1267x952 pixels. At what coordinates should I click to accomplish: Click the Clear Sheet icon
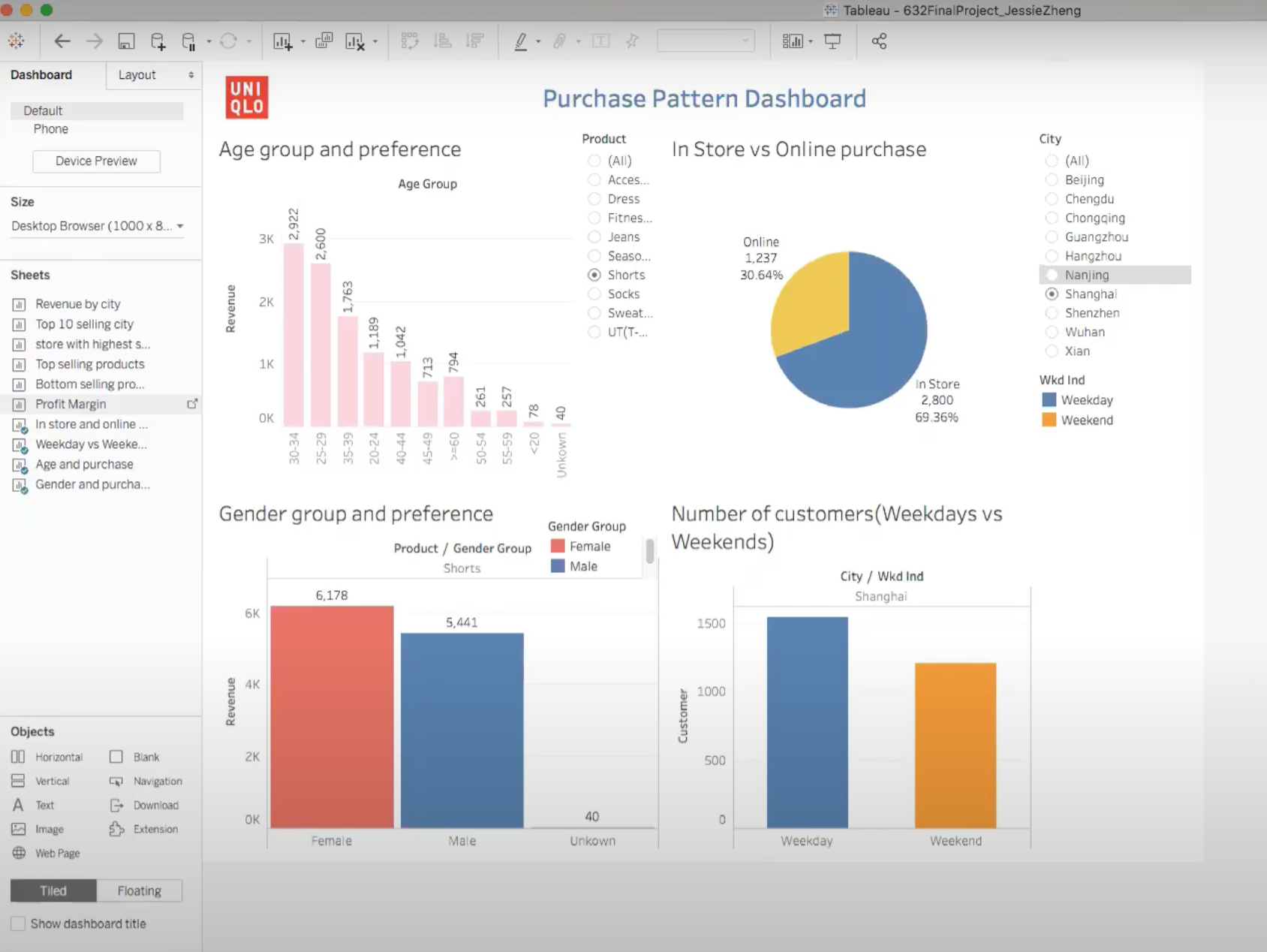[x=354, y=41]
